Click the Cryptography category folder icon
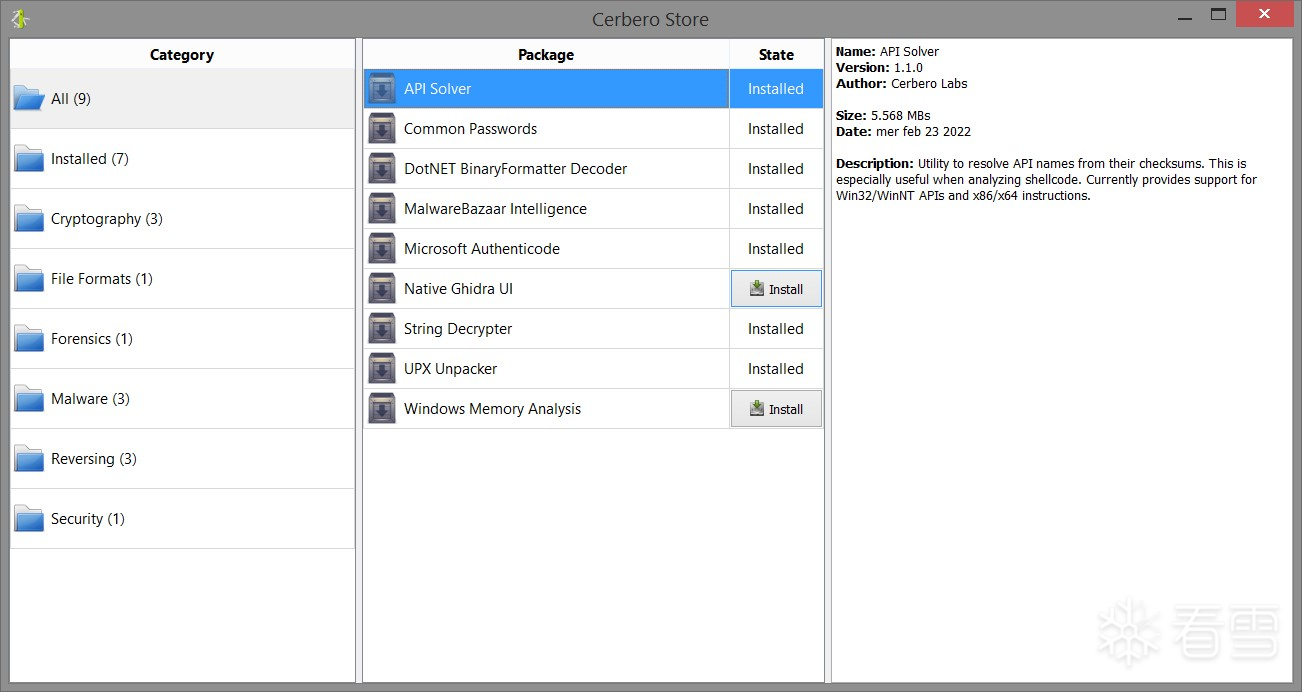 (29, 219)
